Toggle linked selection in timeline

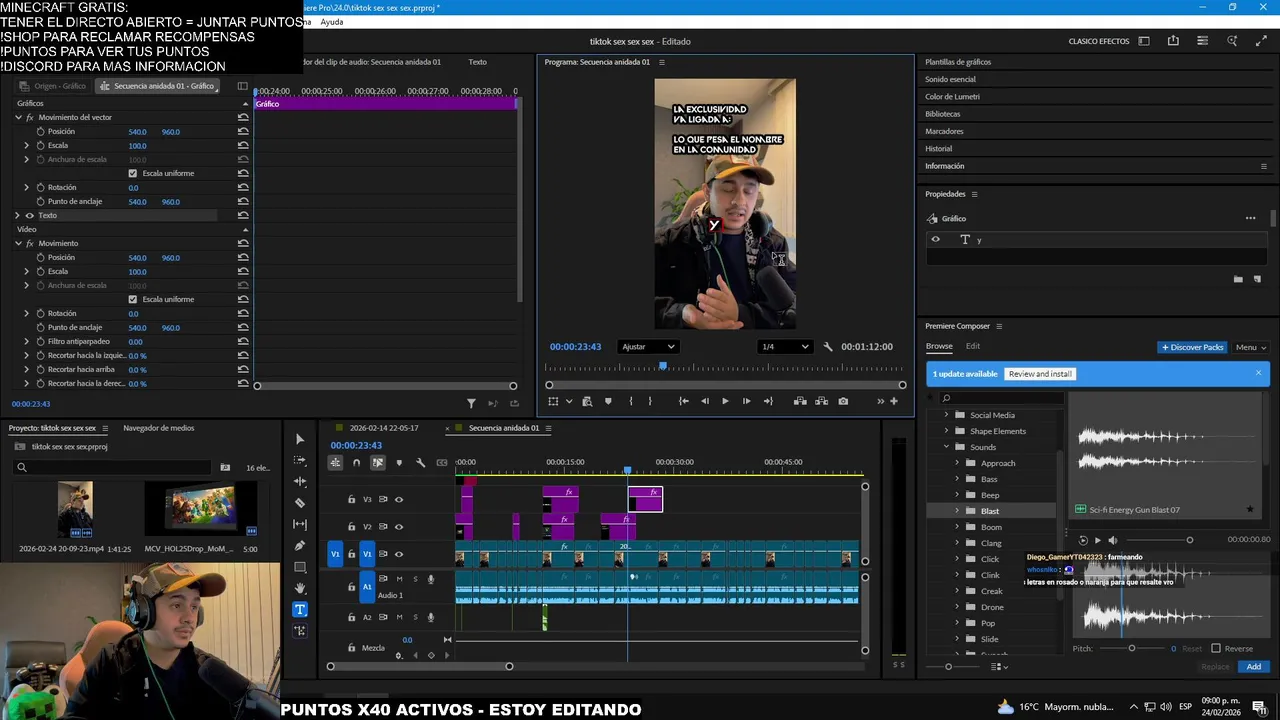point(378,462)
